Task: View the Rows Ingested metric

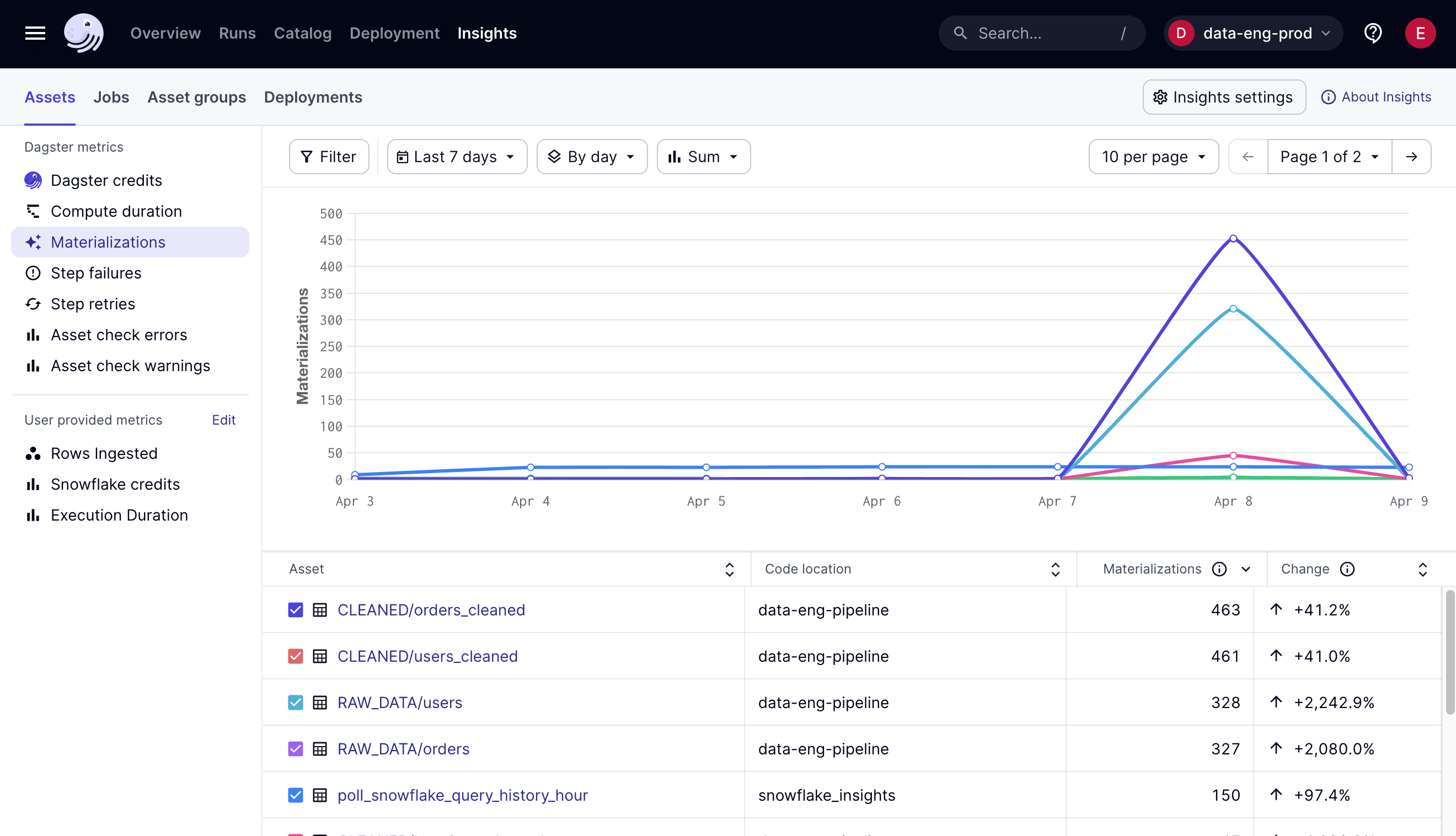Action: pyautogui.click(x=104, y=453)
